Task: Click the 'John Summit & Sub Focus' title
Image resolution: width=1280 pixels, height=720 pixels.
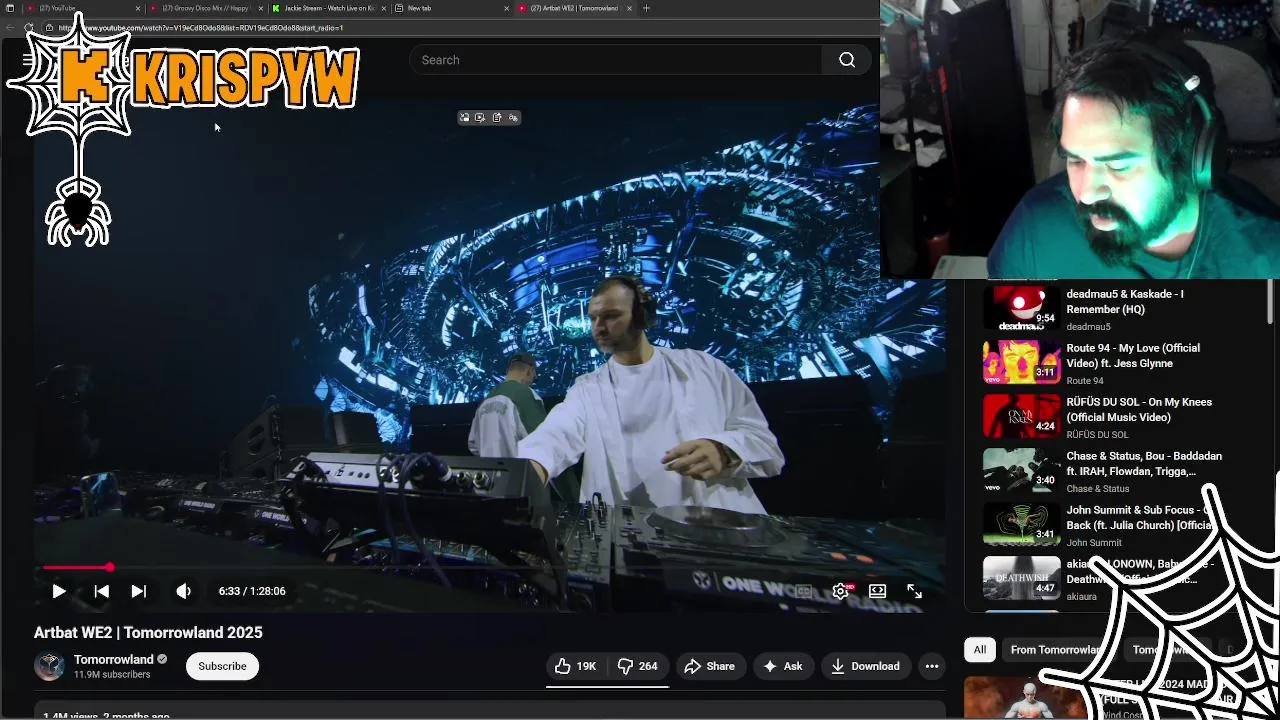Action: coord(1140,518)
